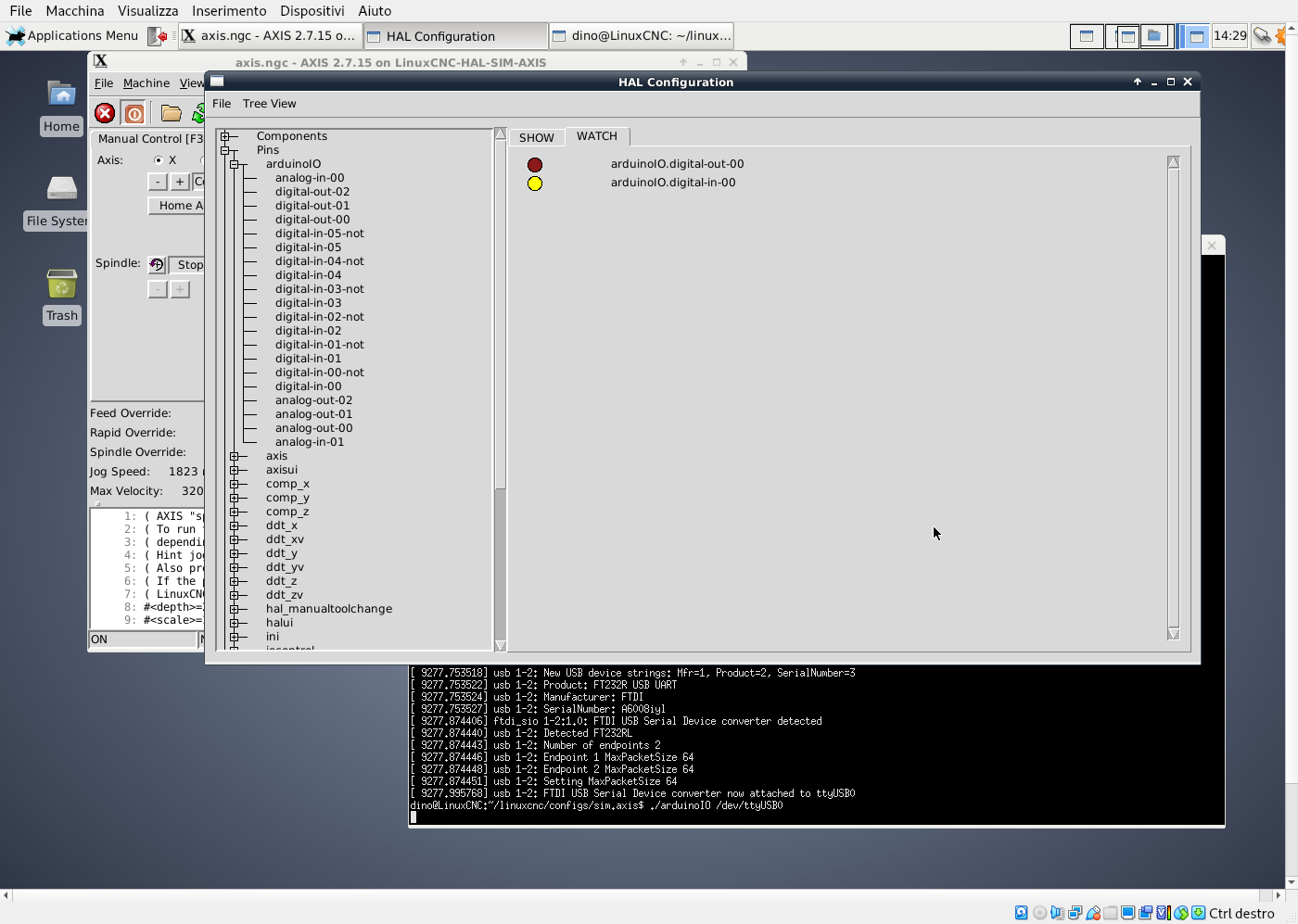Image resolution: width=1298 pixels, height=924 pixels.
Task: Click yellow LED for digital-in-00
Action: click(535, 184)
